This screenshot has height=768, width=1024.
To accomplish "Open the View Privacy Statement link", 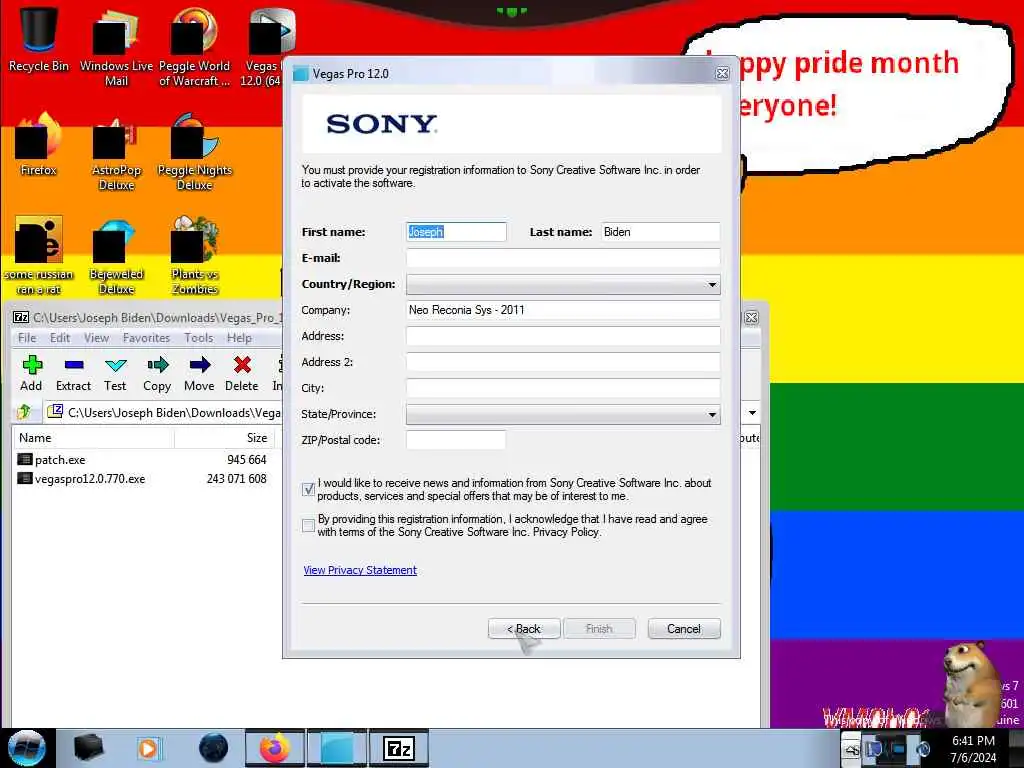I will coord(360,570).
